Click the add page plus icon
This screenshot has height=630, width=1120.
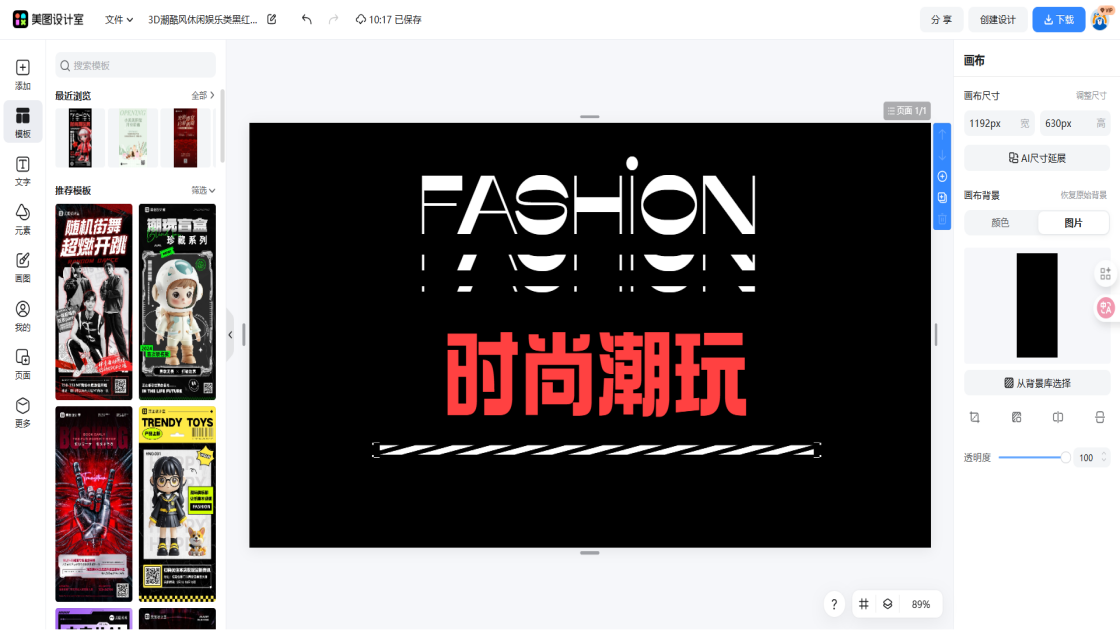[942, 176]
